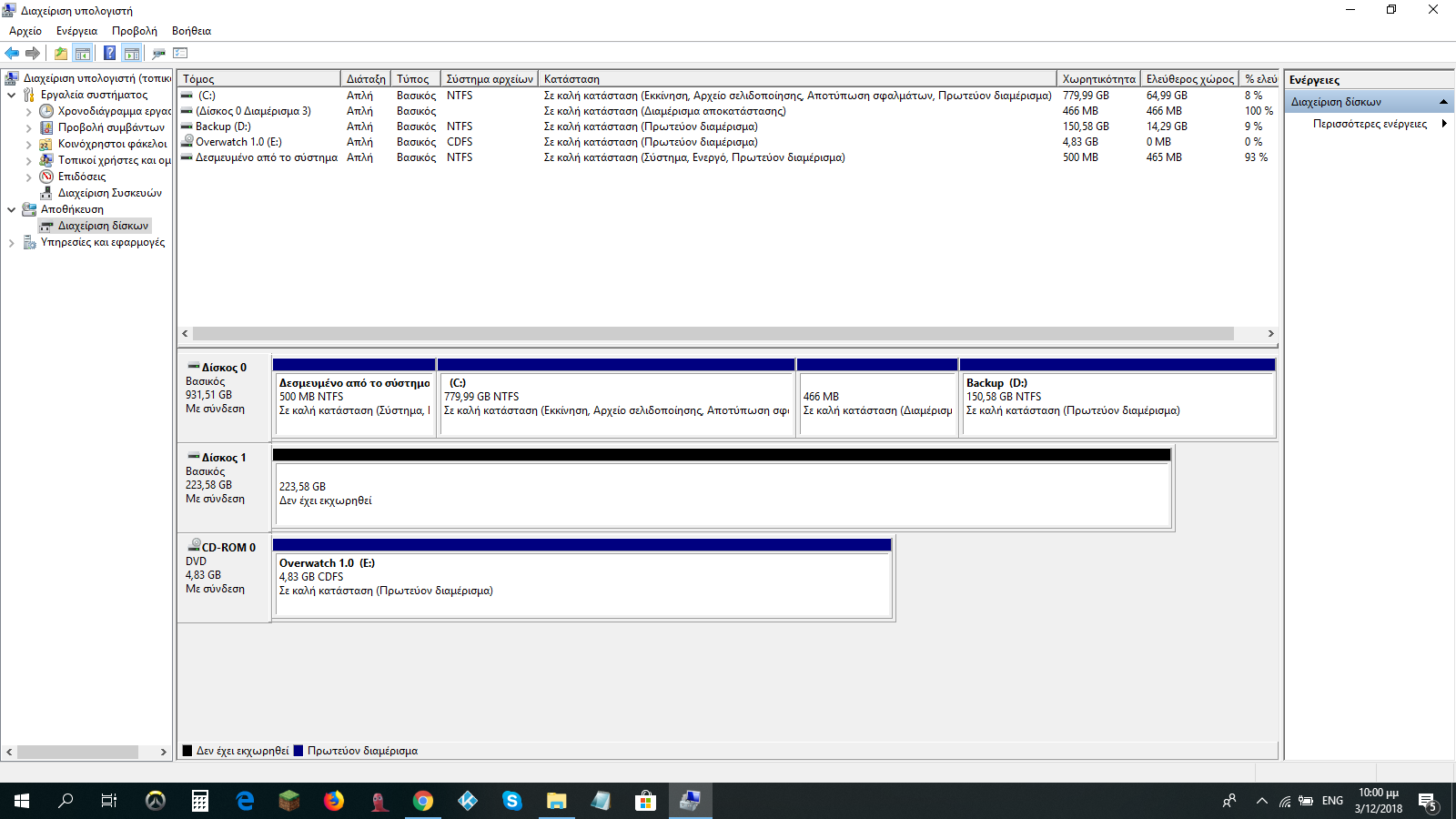Open Help via the question mark icon
Image resolution: width=1456 pixels, height=819 pixels.
tap(109, 54)
